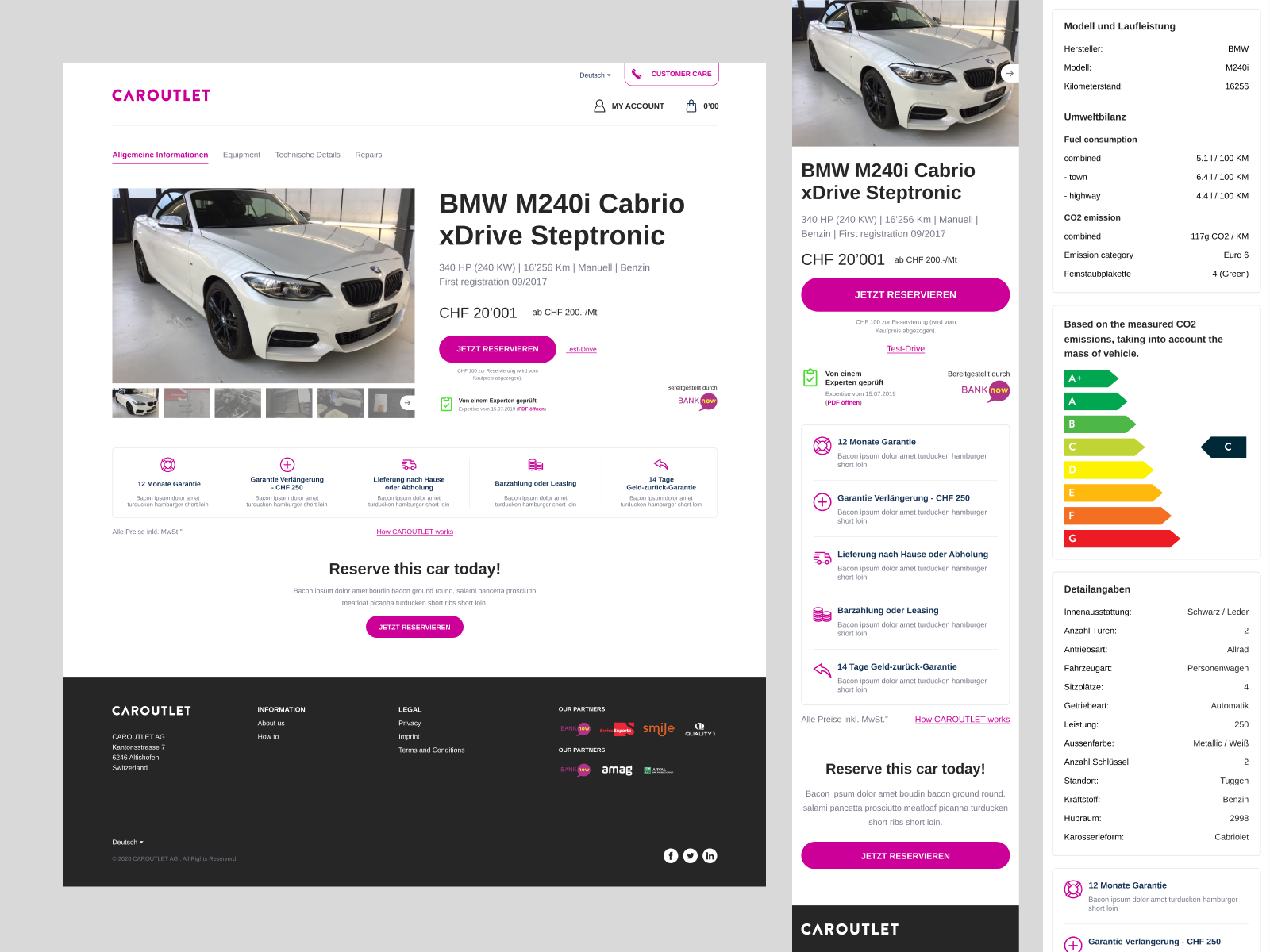Click the Facebook icon in footer
This screenshot has height=952, width=1270.
671,855
